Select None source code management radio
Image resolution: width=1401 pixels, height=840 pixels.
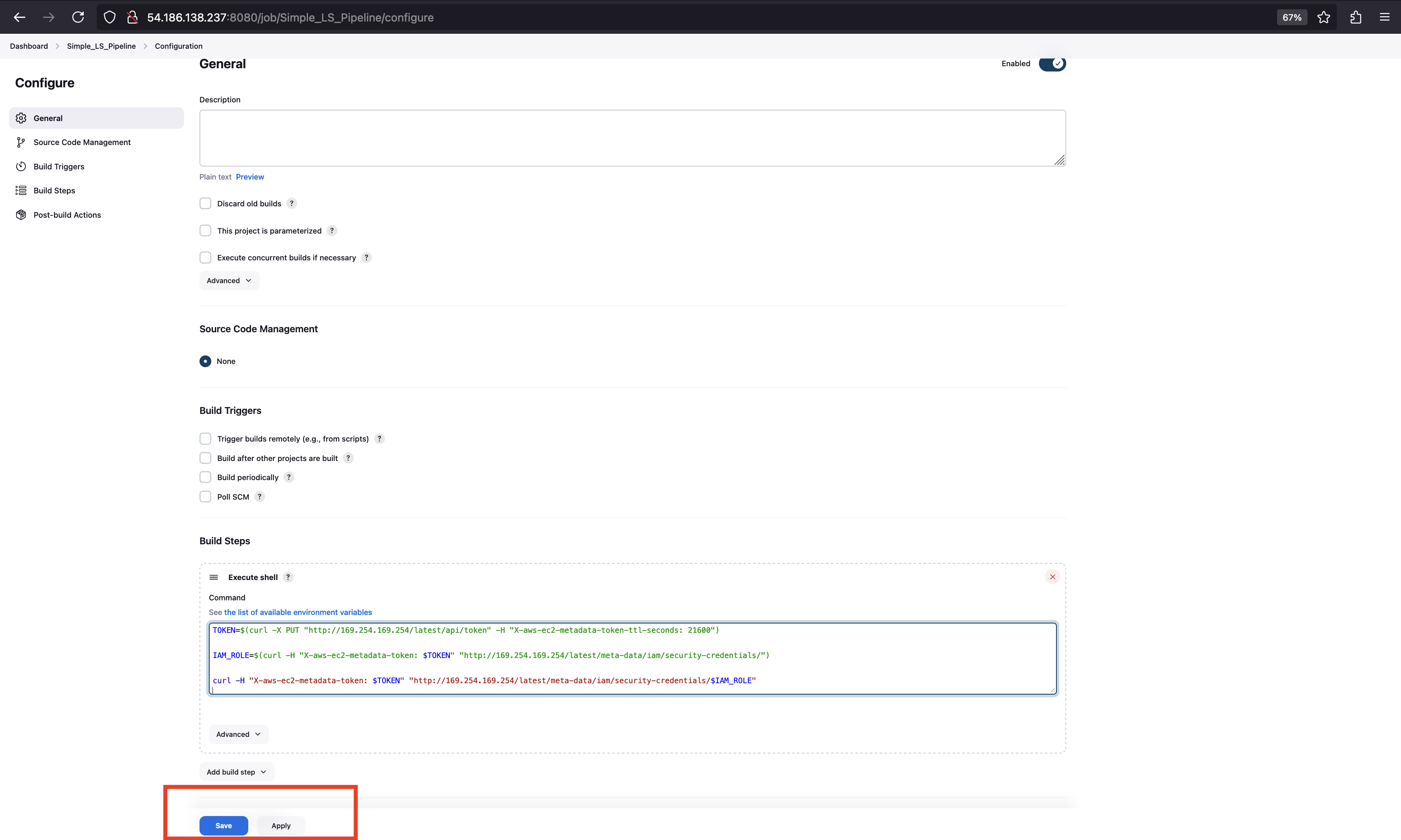[x=206, y=361]
